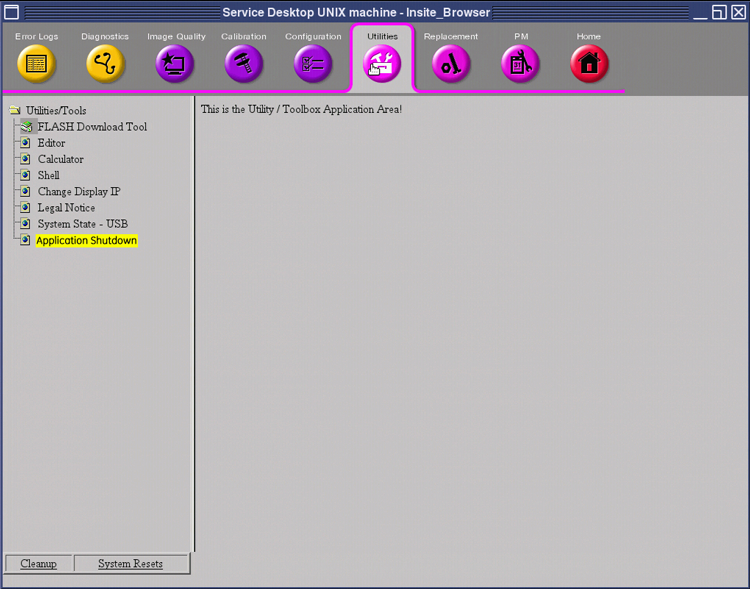Viewport: 750px width, 589px height.
Task: Open the Replacement icon
Action: [451, 64]
